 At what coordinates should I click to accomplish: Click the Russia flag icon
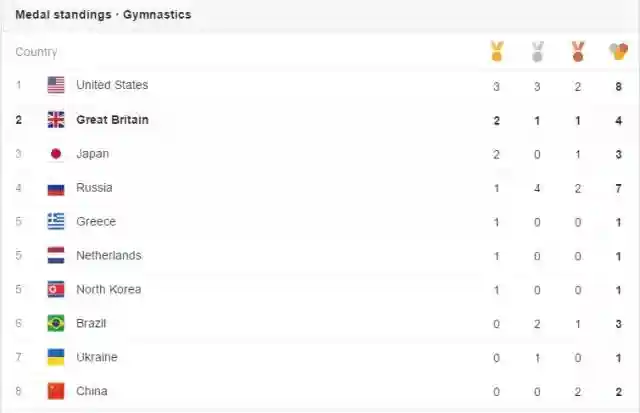click(56, 188)
